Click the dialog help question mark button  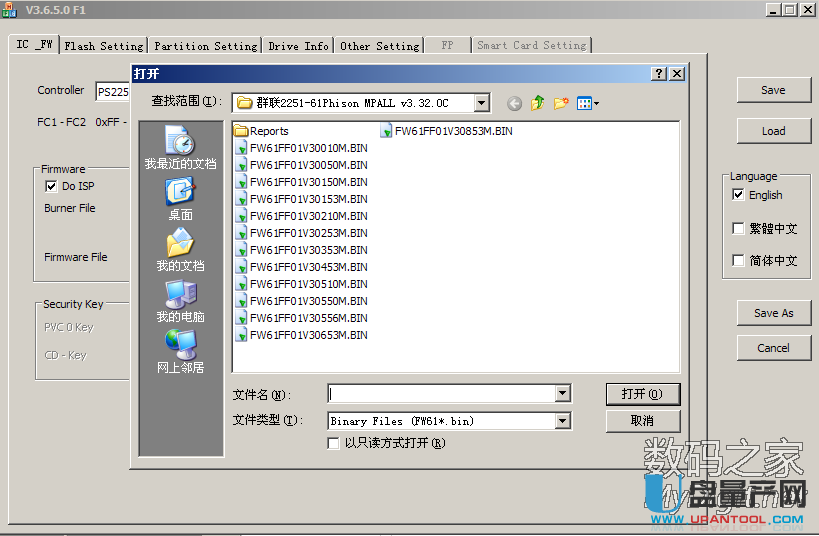[x=659, y=74]
